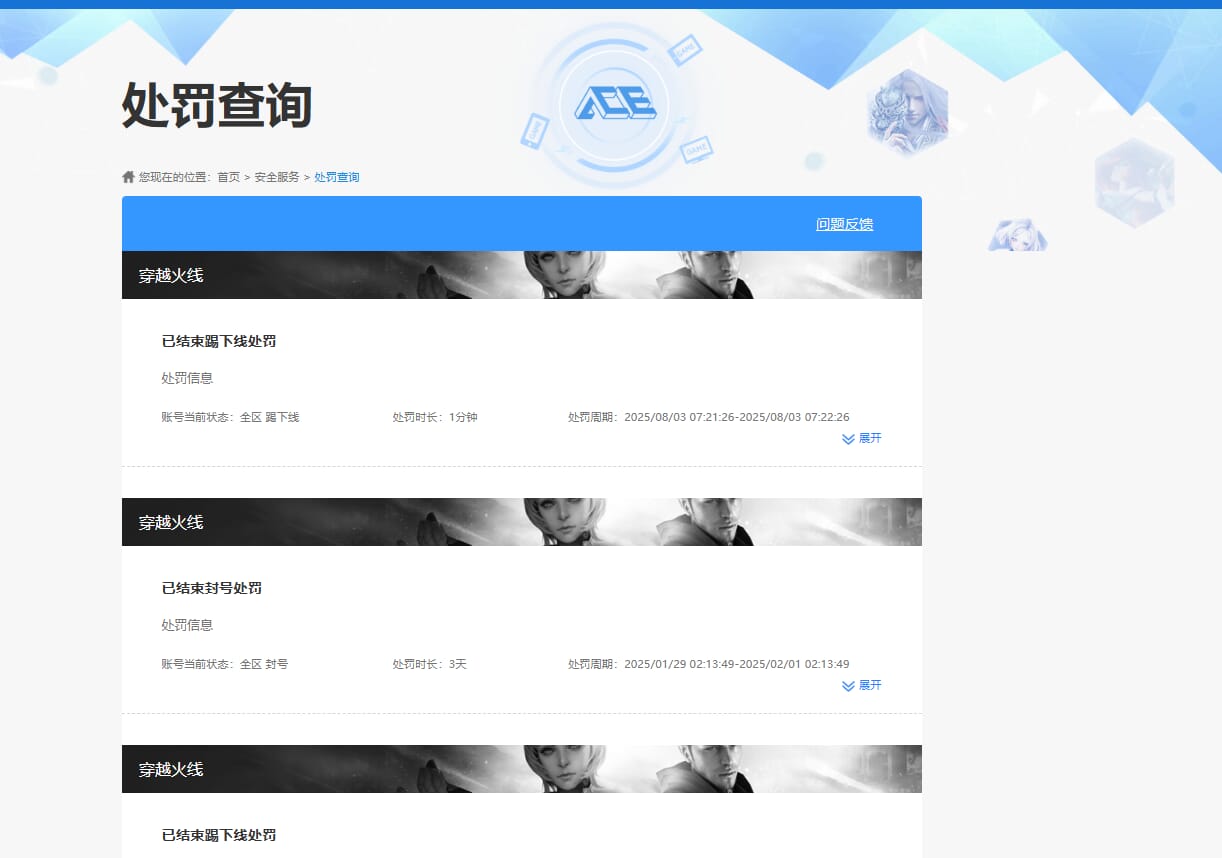Select the 已结束封号处罚 heading
The width and height of the screenshot is (1222, 858).
tap(212, 588)
